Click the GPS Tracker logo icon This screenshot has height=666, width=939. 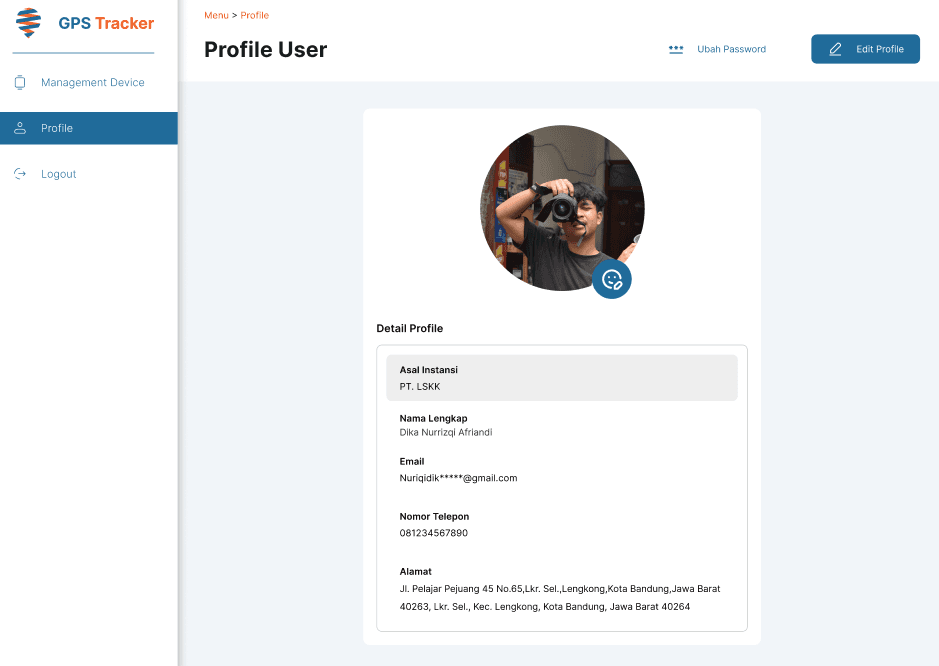click(x=30, y=22)
